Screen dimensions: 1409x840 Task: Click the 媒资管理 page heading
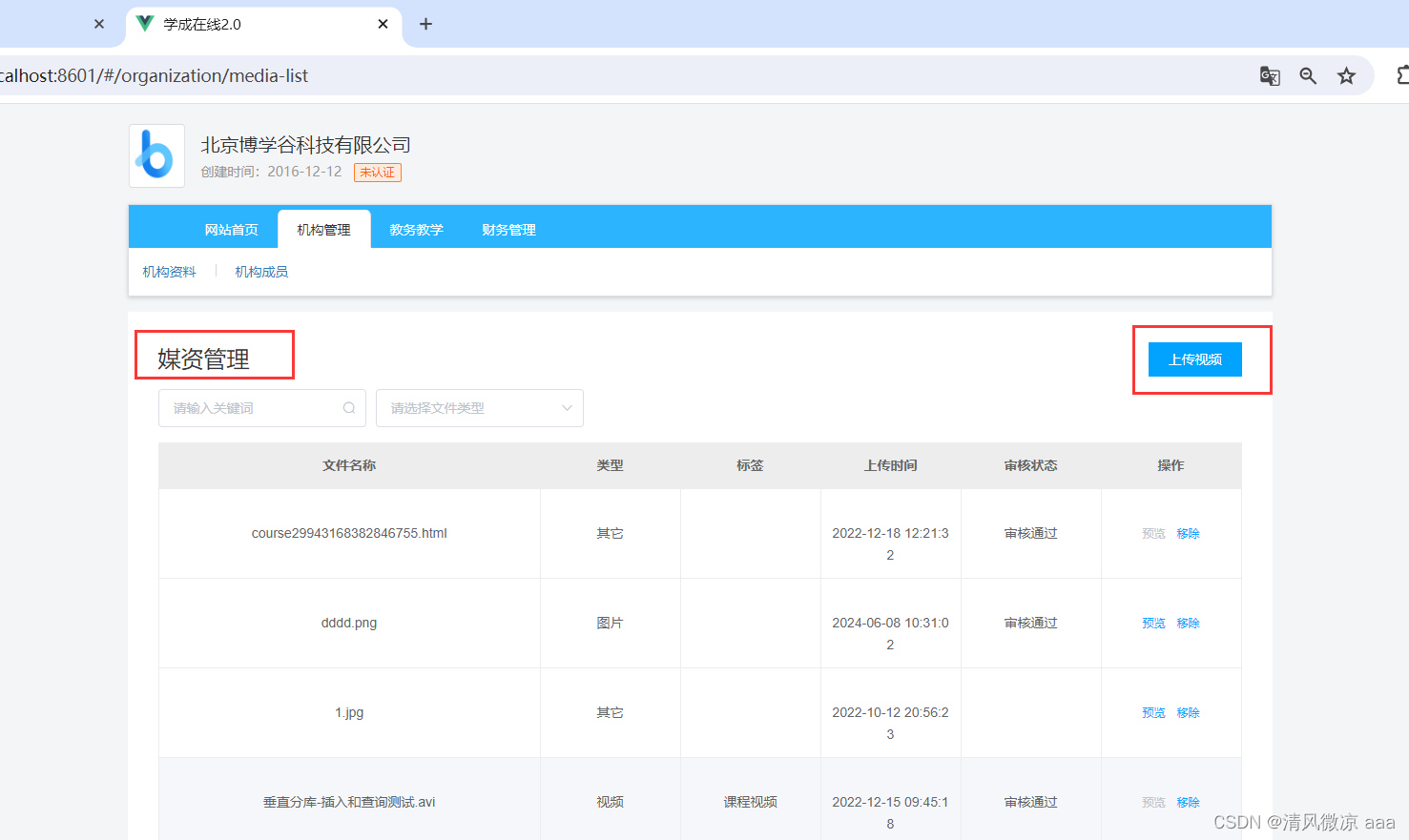[x=203, y=359]
